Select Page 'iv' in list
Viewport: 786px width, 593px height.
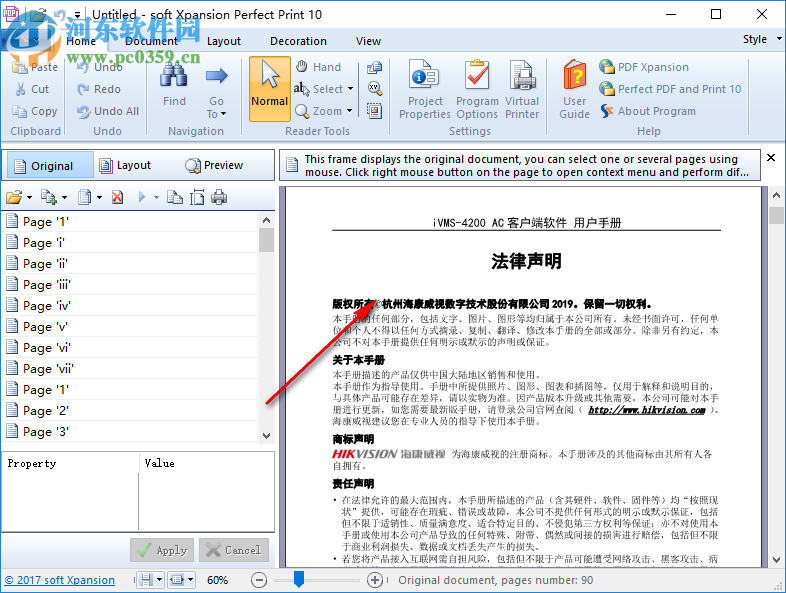click(x=131, y=306)
